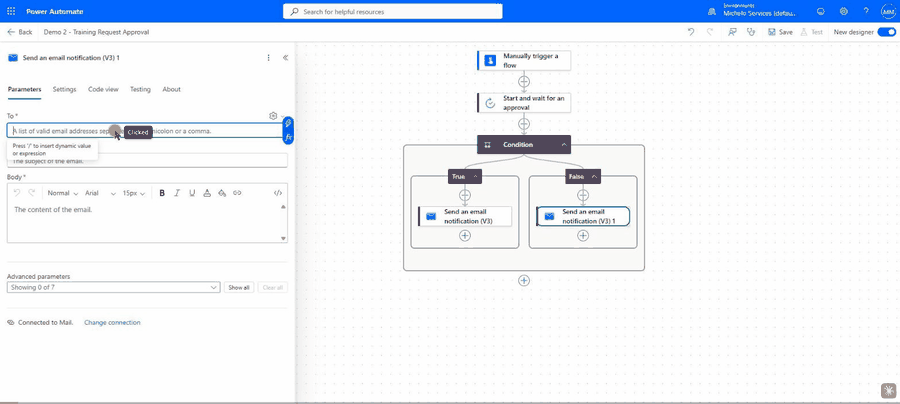The height and width of the screenshot is (404, 900).
Task: Click Clear all advanced parameters
Action: tap(272, 288)
